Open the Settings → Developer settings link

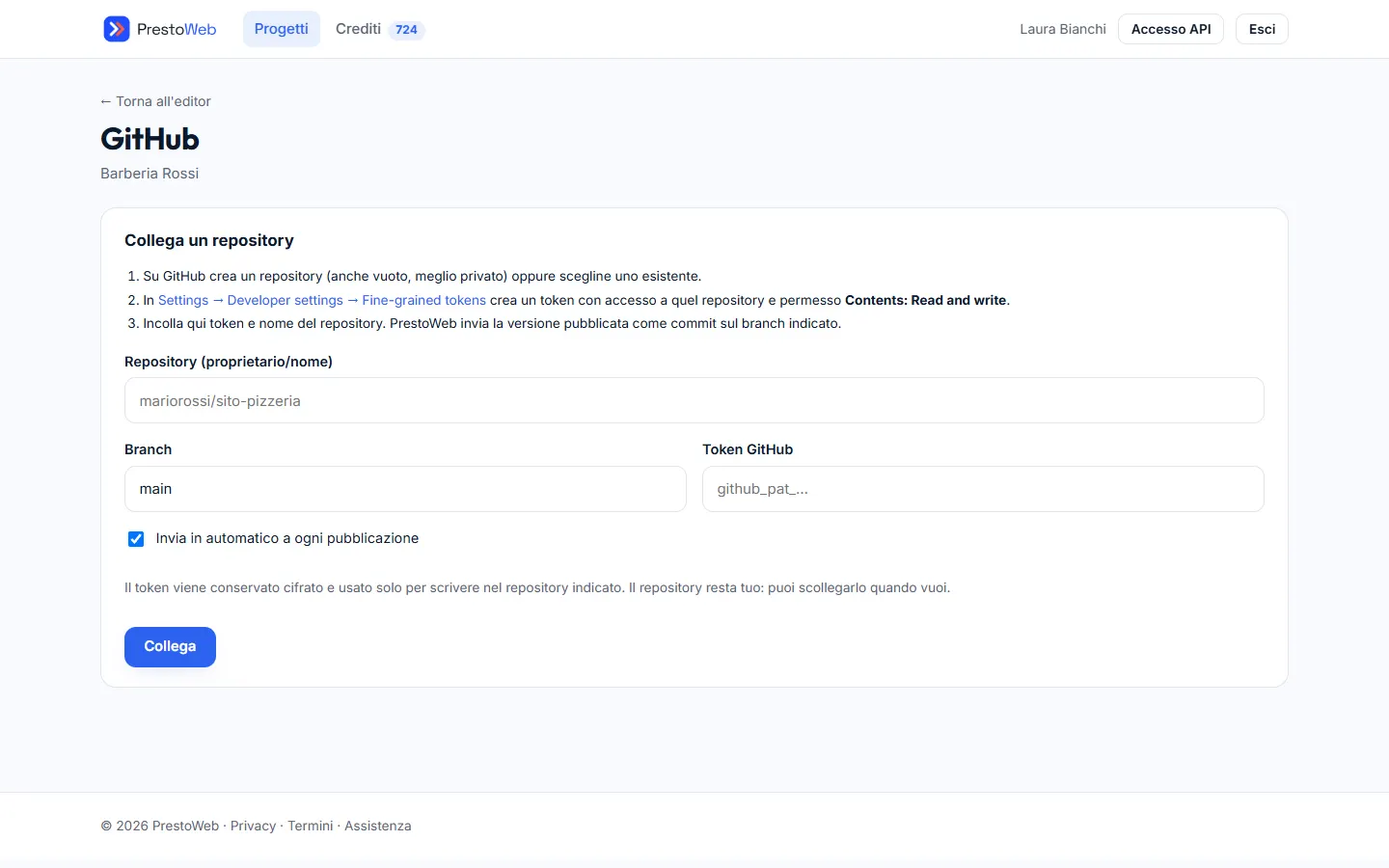click(322, 300)
